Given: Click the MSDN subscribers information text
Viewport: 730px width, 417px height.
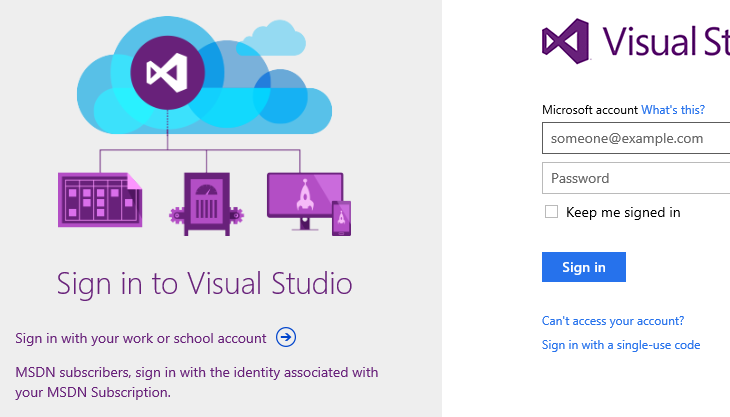Looking at the screenshot, I should (x=196, y=382).
